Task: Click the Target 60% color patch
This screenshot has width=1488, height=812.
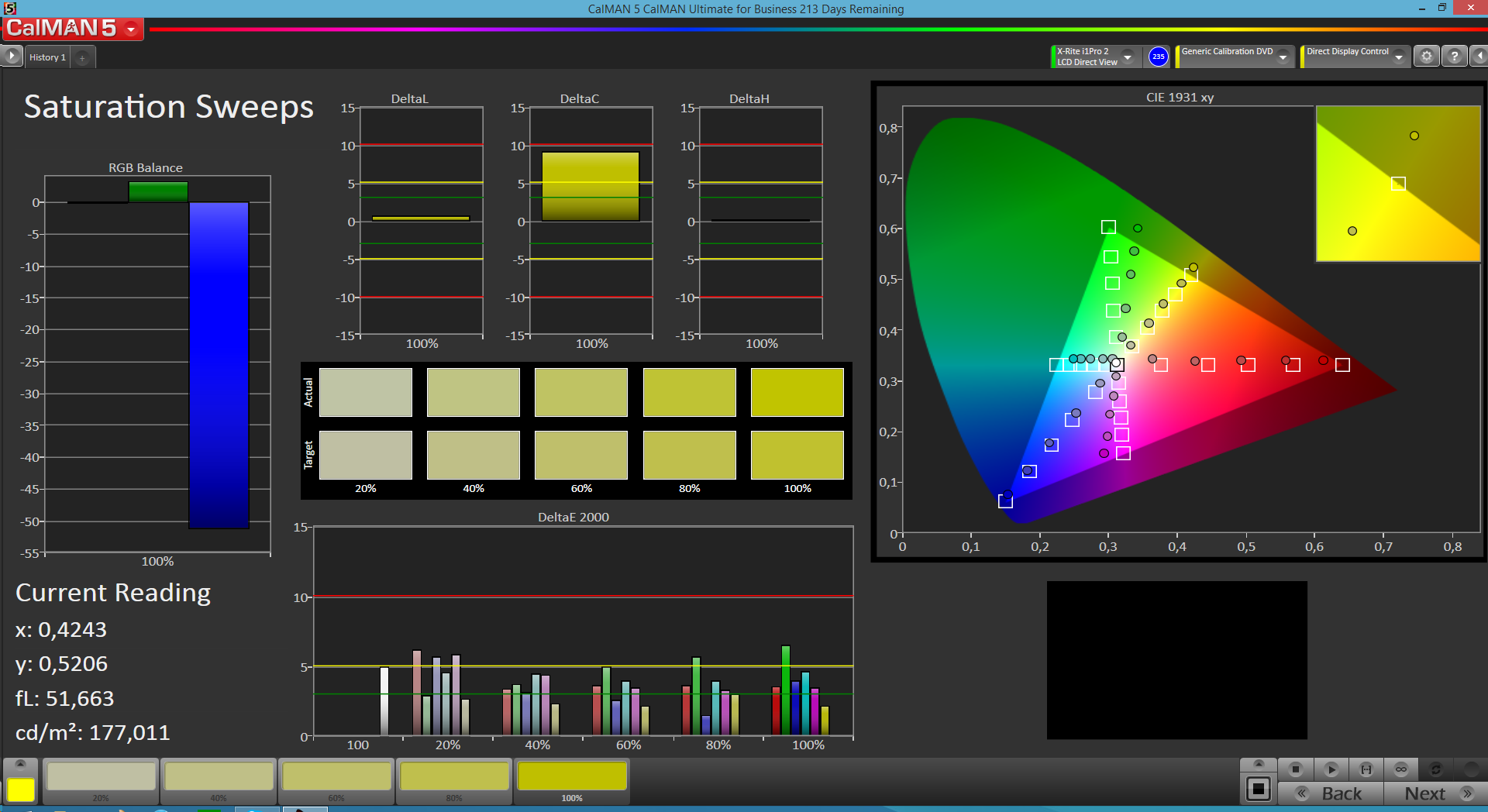Action: point(581,455)
